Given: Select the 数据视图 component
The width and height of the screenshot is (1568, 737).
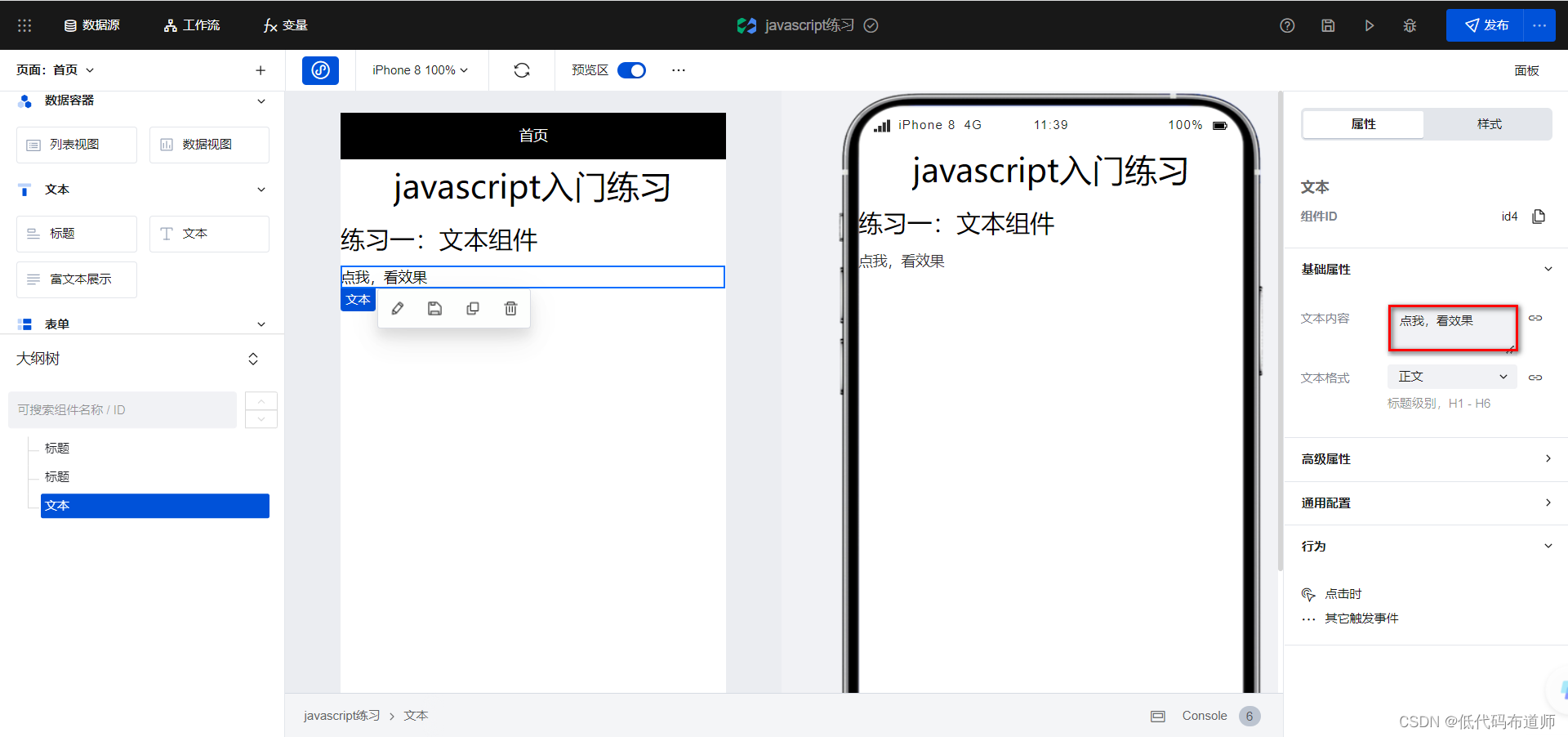Looking at the screenshot, I should 209,145.
